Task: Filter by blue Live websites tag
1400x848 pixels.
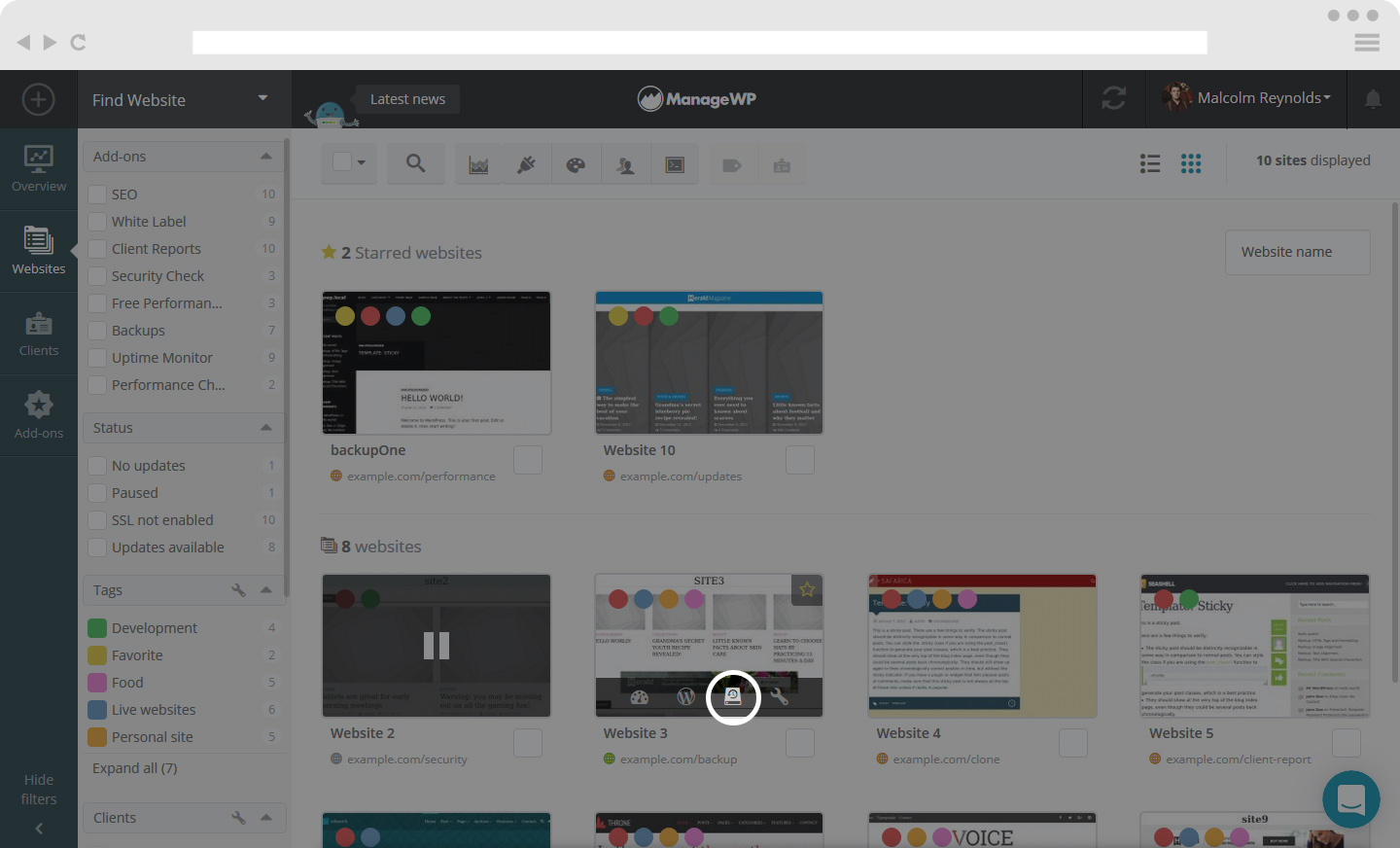Action: tap(97, 710)
